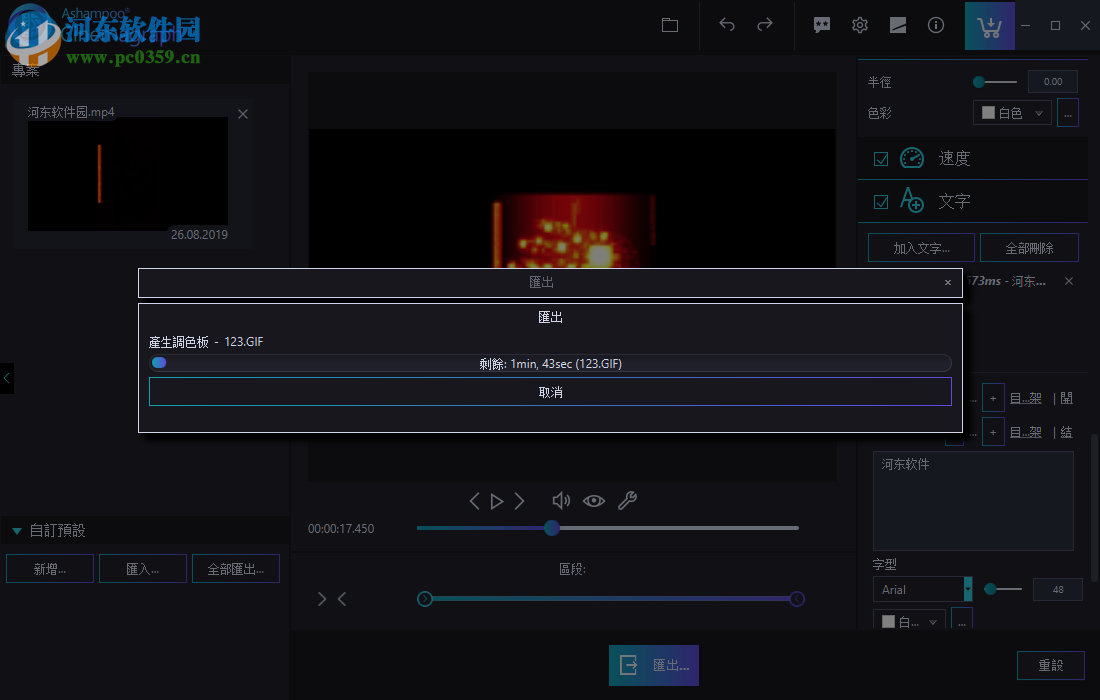Adjust the 半徑 radius slider
The height and width of the screenshot is (700, 1100).
click(x=994, y=82)
